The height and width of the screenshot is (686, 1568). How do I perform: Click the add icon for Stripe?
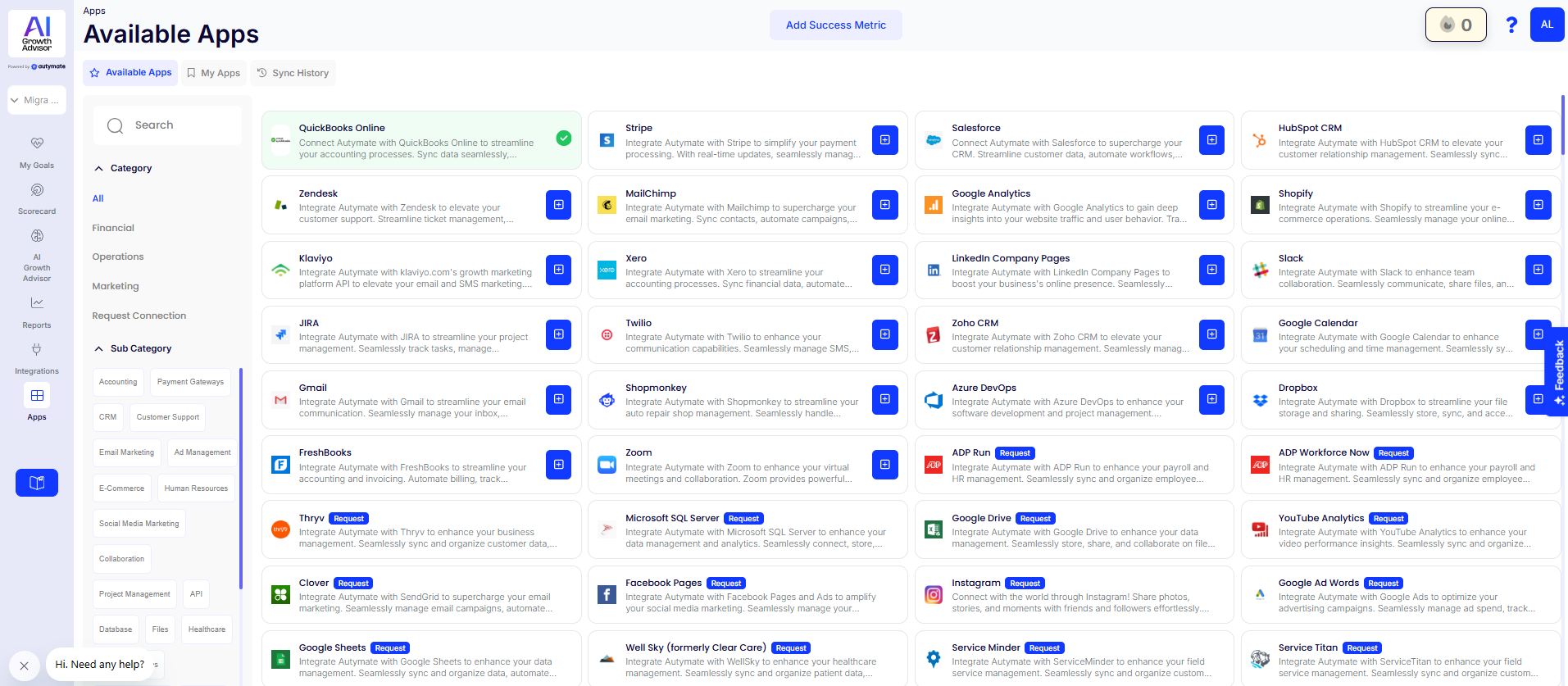pos(884,140)
